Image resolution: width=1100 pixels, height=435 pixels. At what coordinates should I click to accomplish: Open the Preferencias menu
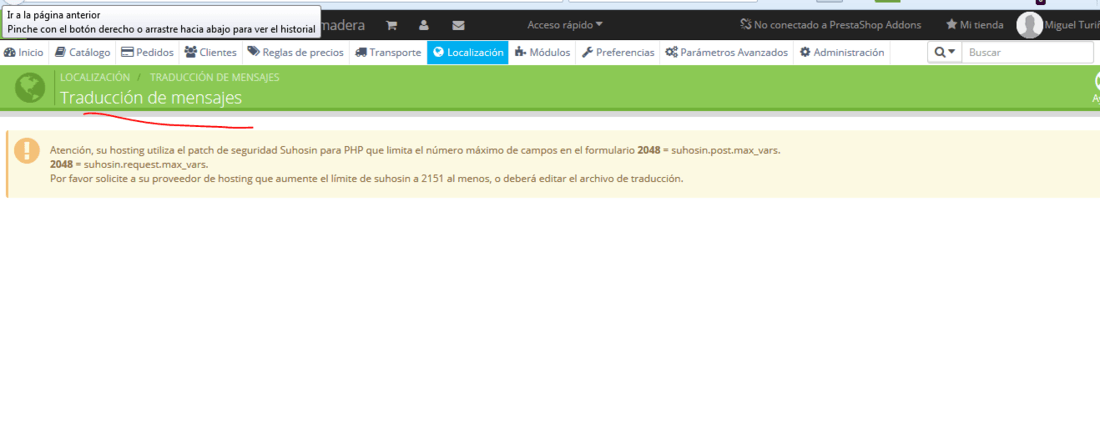tap(618, 52)
